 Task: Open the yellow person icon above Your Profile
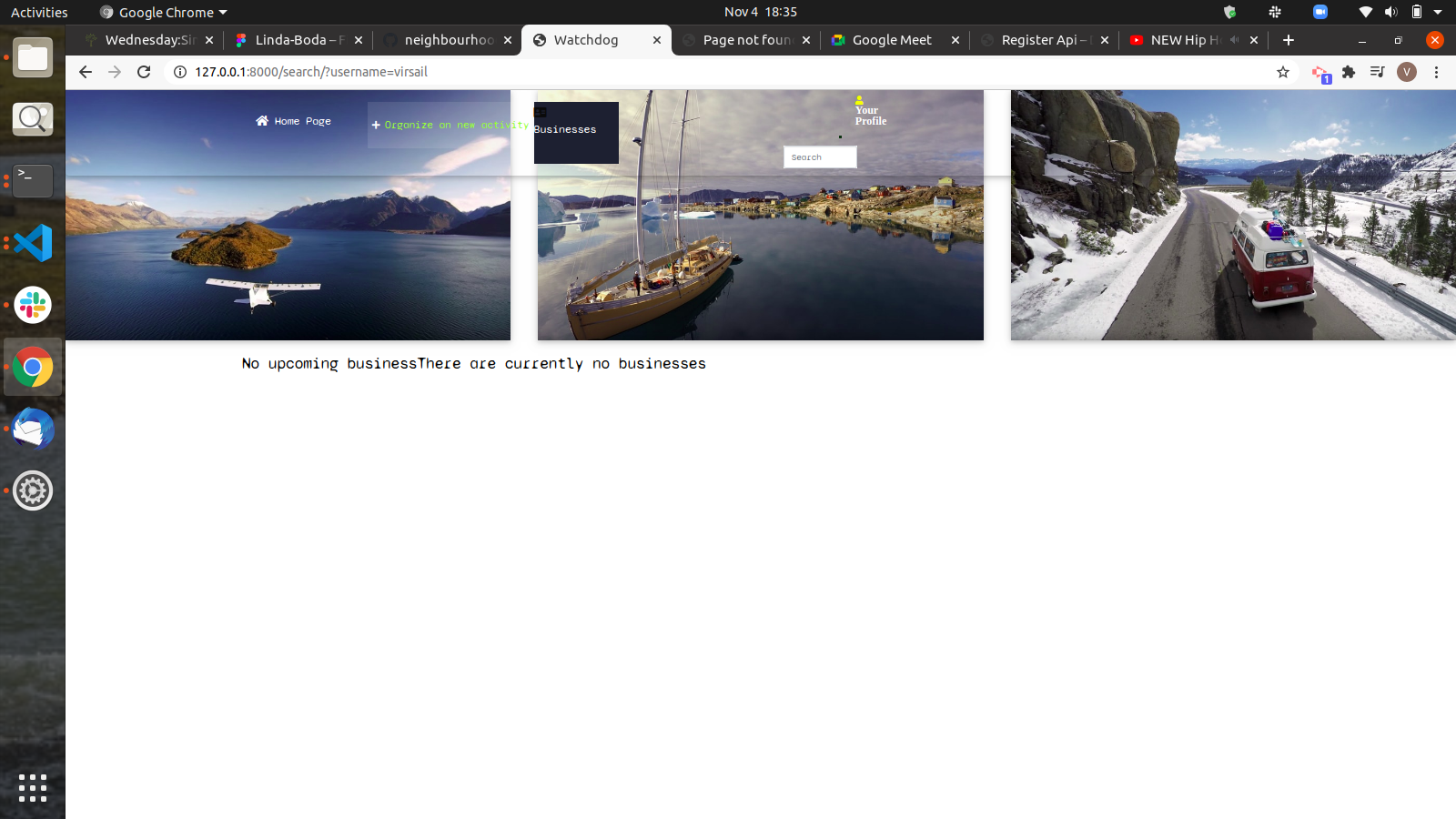859,100
